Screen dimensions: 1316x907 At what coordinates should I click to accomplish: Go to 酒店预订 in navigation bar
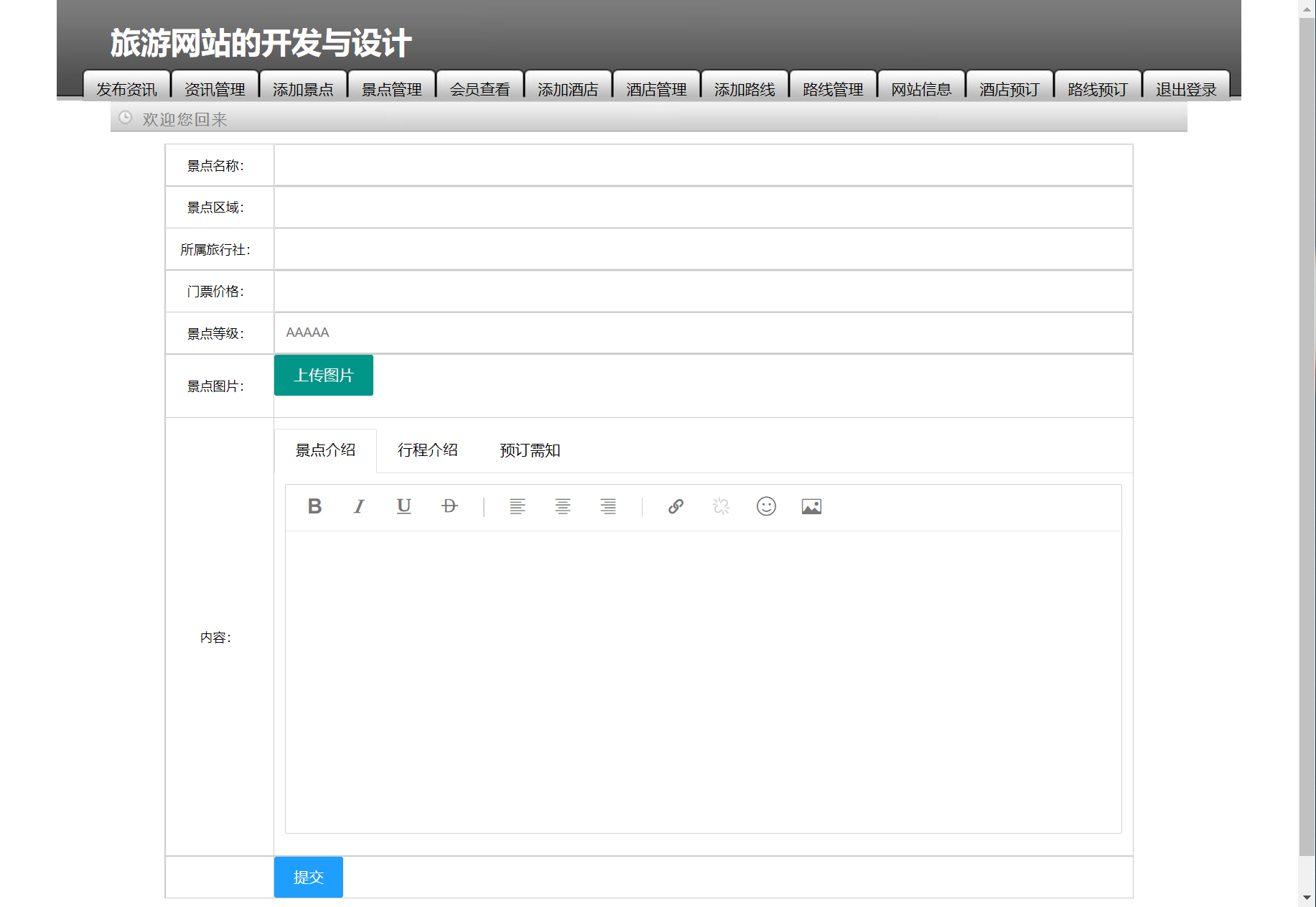(1009, 89)
